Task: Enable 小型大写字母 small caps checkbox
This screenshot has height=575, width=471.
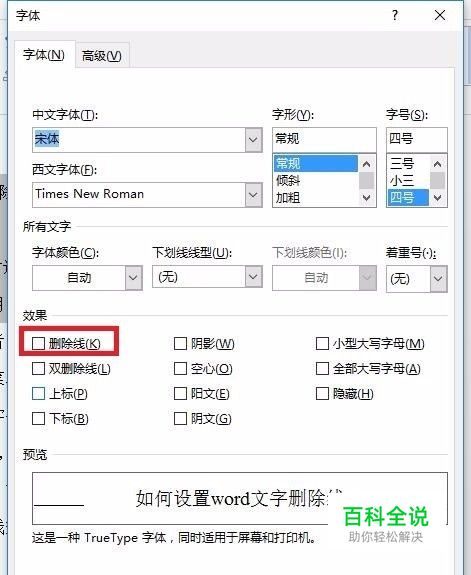Action: coord(322,344)
